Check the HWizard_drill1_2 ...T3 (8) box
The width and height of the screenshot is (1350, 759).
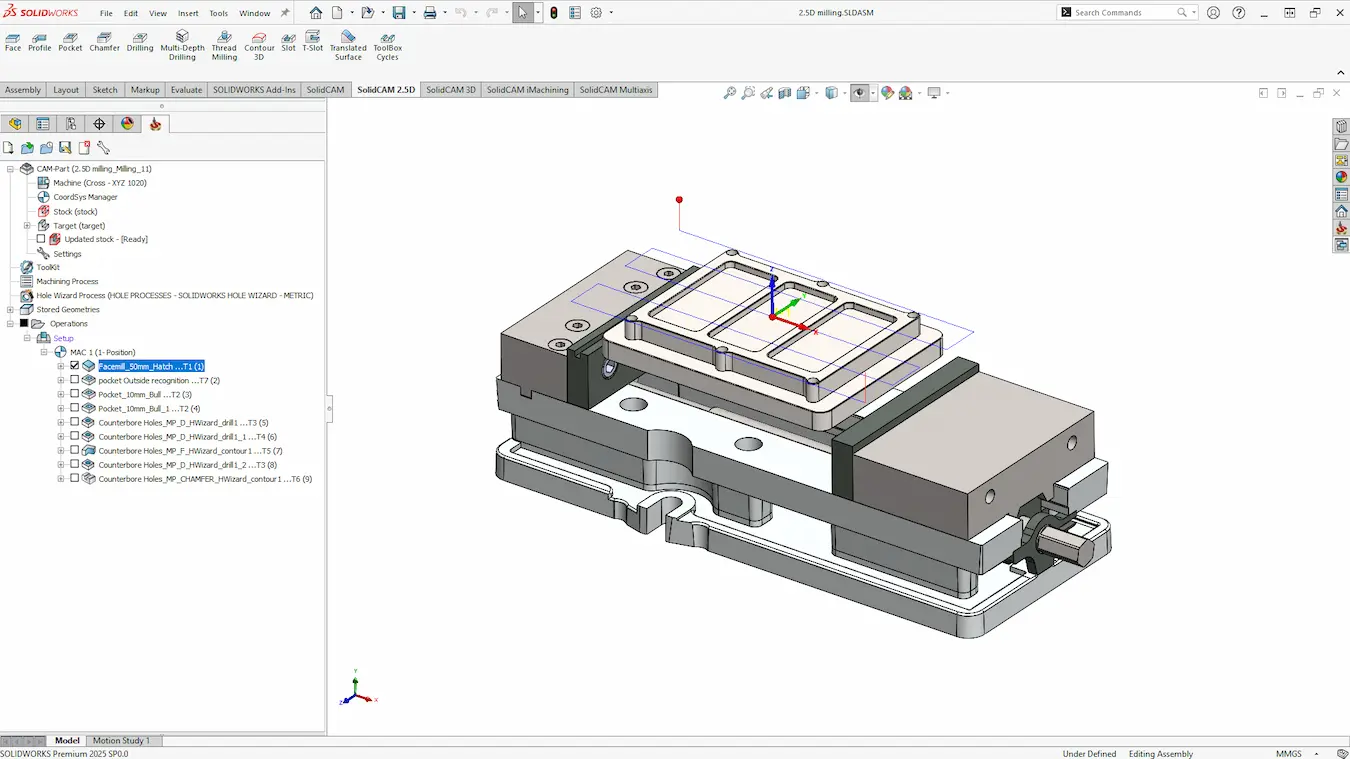(74, 464)
